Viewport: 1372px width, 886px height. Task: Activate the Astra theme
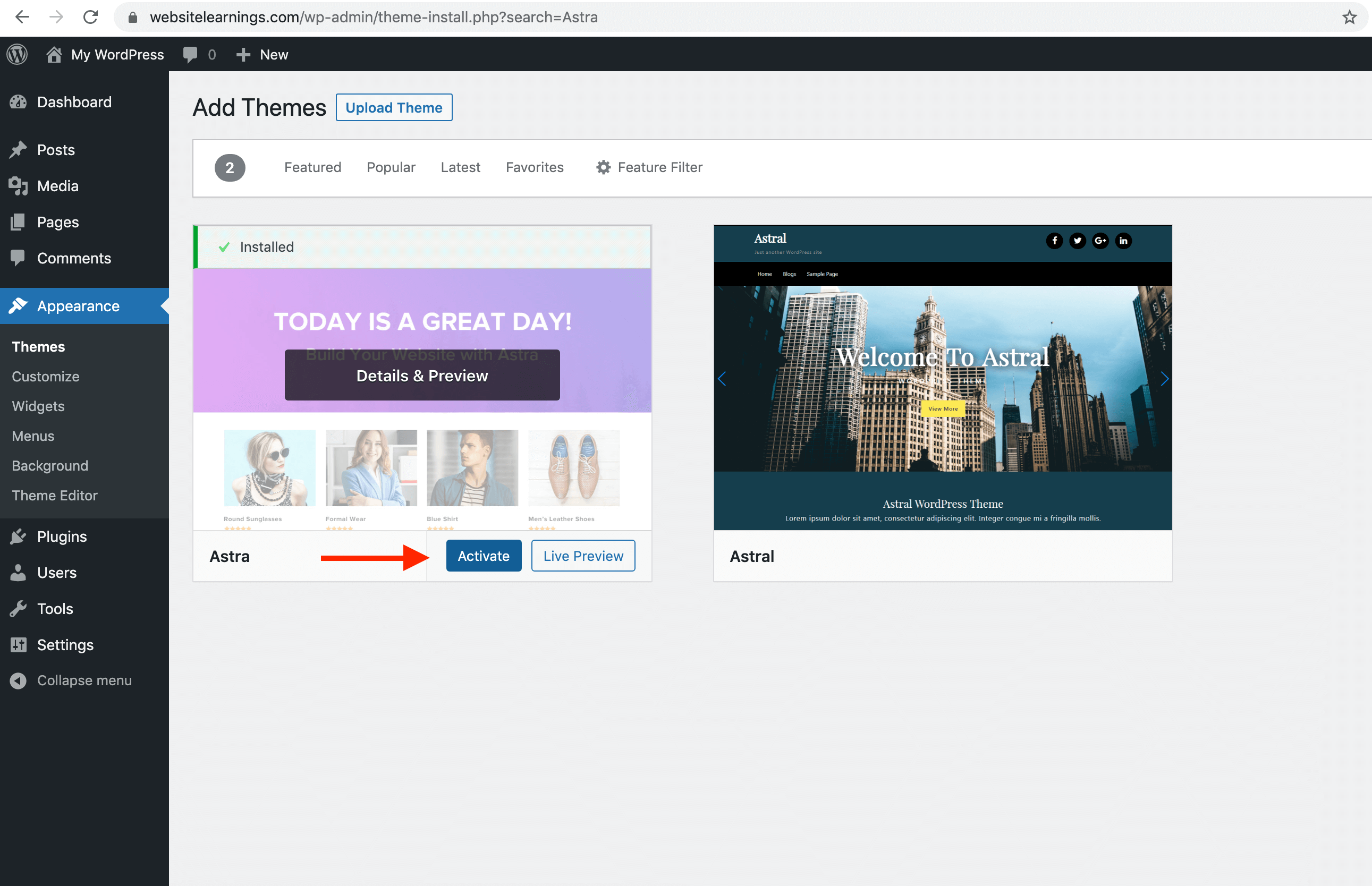pos(484,556)
